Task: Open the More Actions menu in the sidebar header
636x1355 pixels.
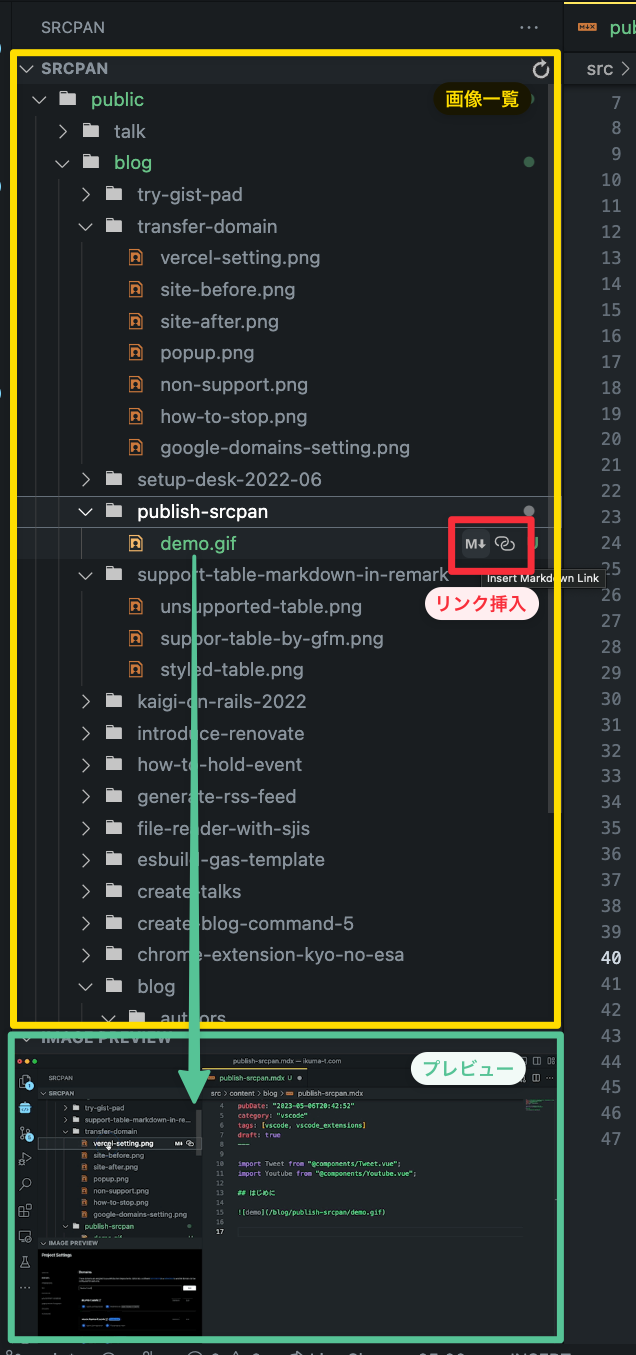Action: click(x=529, y=28)
